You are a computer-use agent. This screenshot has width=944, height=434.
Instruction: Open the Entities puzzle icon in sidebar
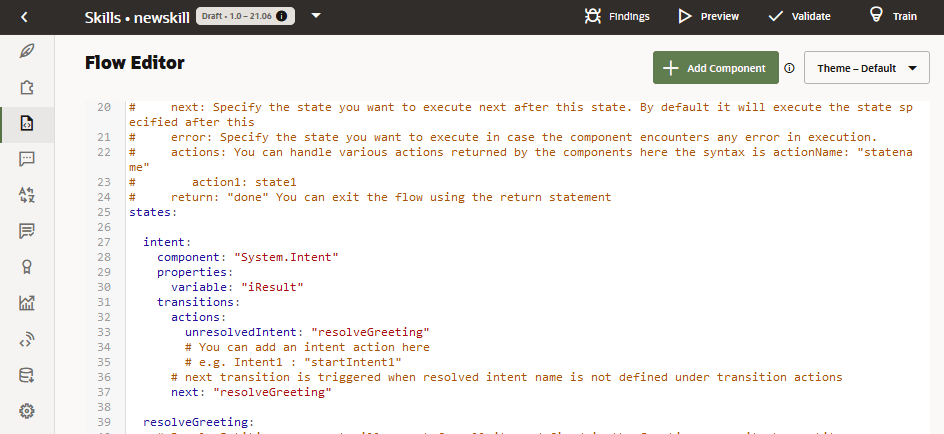coord(27,87)
